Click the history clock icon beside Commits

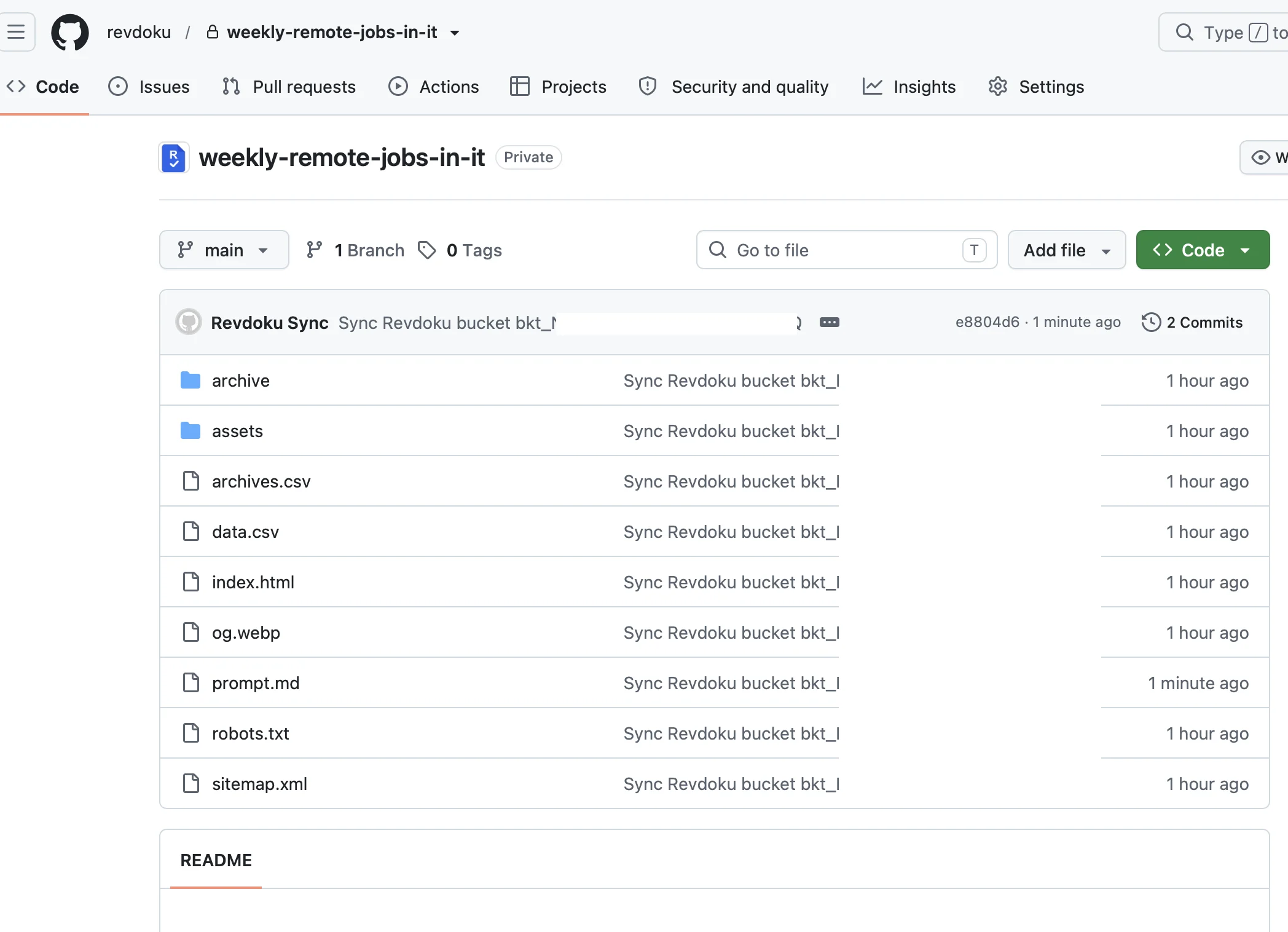[x=1152, y=322]
